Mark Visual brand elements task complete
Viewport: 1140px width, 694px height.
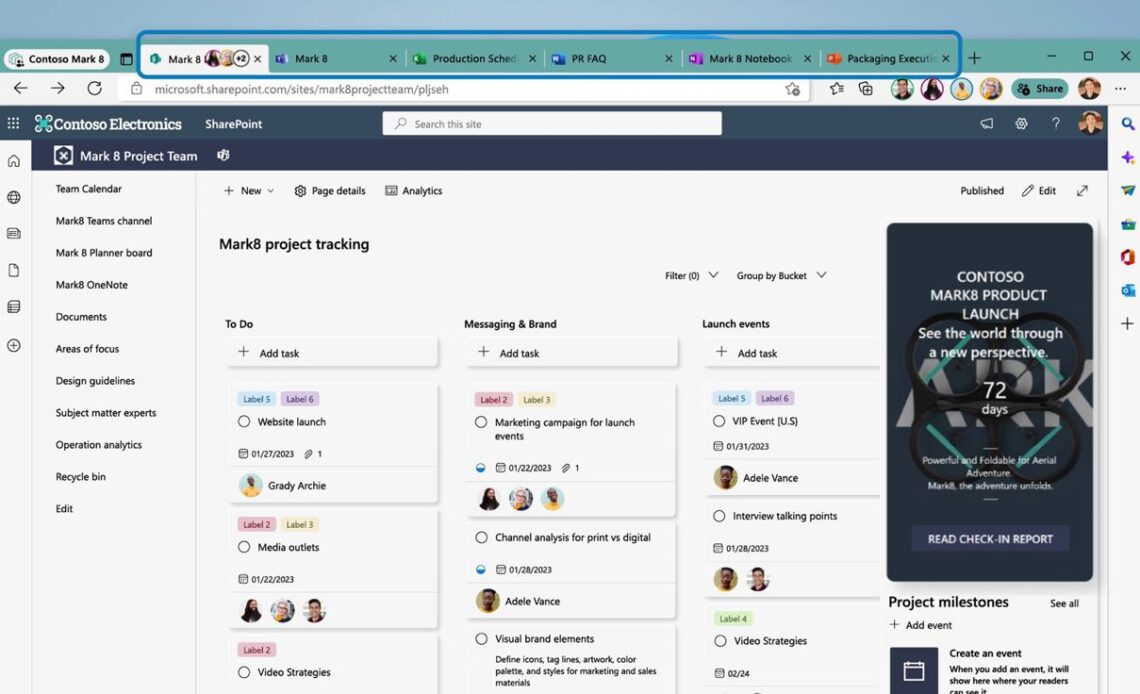(x=481, y=639)
